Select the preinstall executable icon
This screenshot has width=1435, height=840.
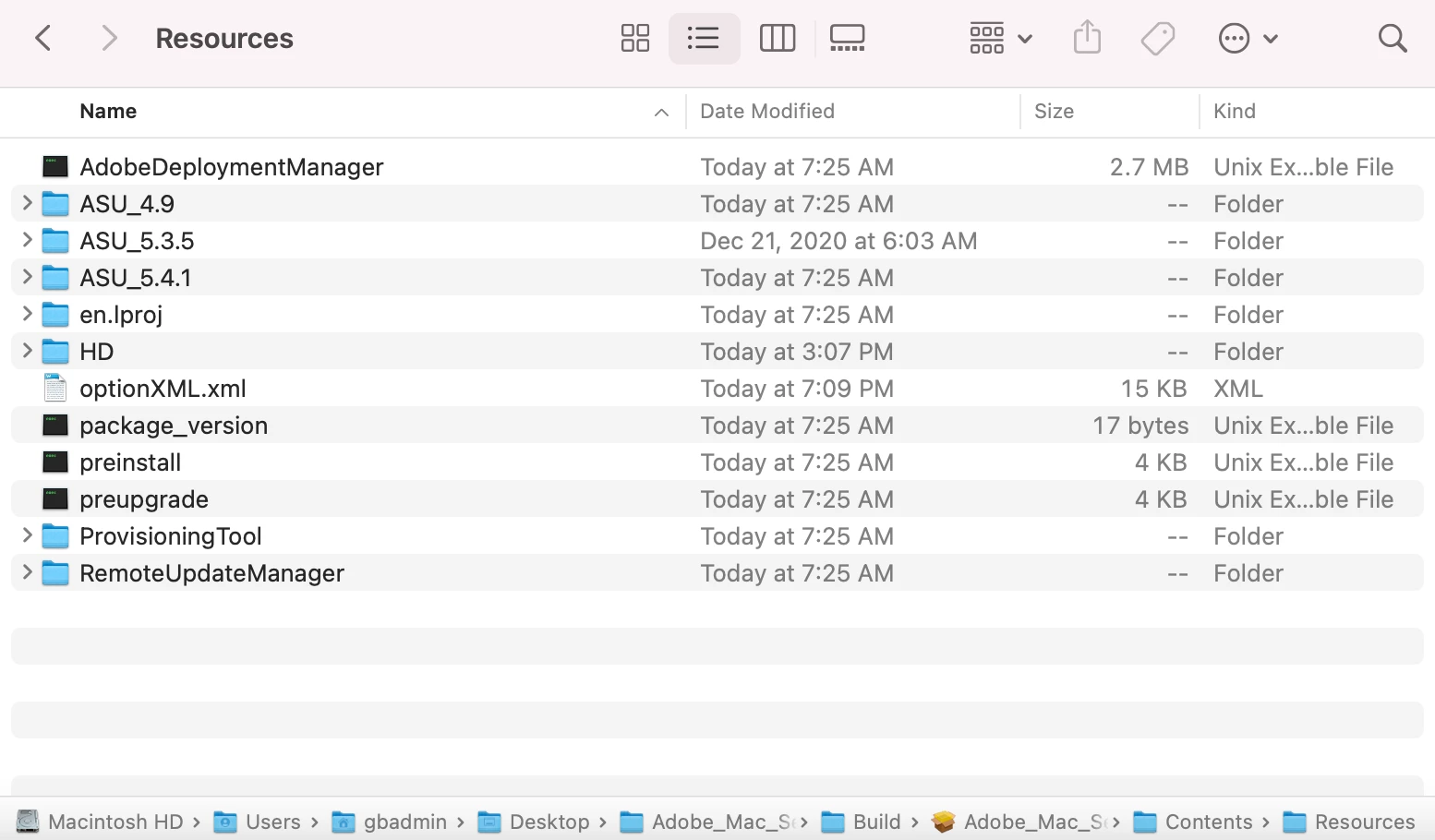coord(55,462)
